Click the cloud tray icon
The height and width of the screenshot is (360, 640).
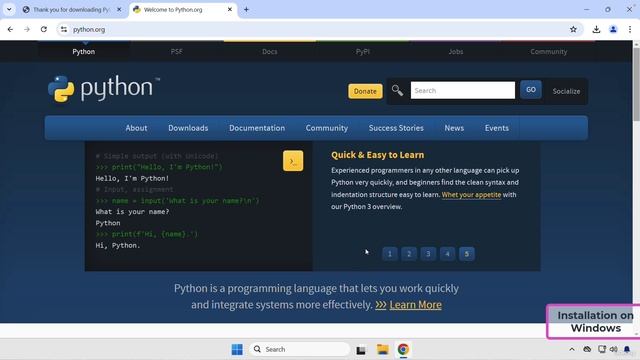(587, 349)
